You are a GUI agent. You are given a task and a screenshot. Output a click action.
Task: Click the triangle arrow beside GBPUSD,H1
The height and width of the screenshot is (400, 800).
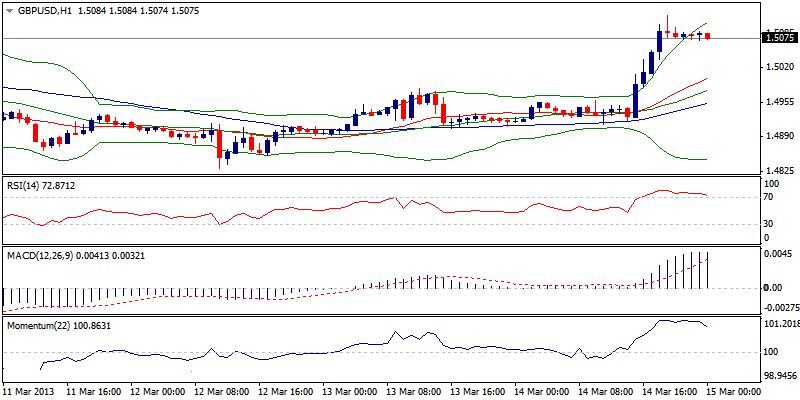pyautogui.click(x=9, y=9)
